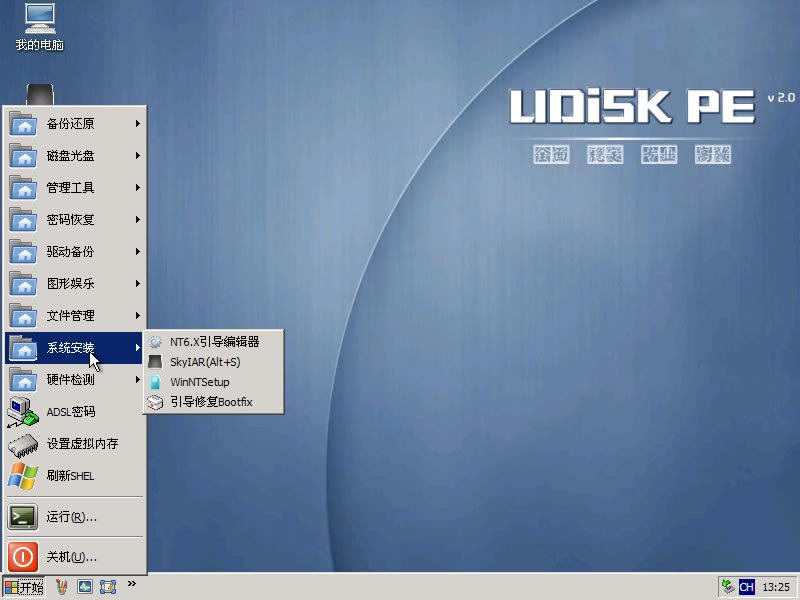
Task: Click the colorful pencil-cup quick launch icon
Action: pos(62,587)
